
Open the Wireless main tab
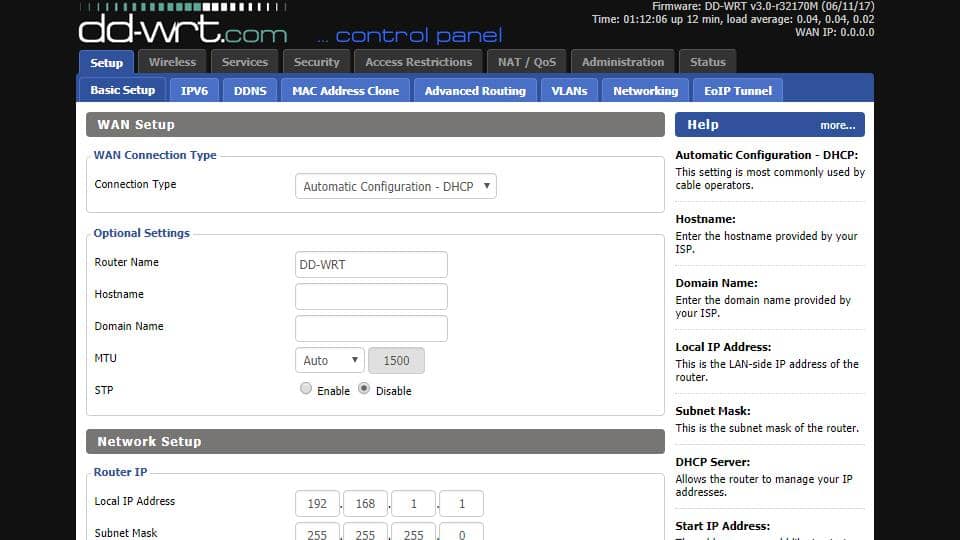(x=172, y=62)
